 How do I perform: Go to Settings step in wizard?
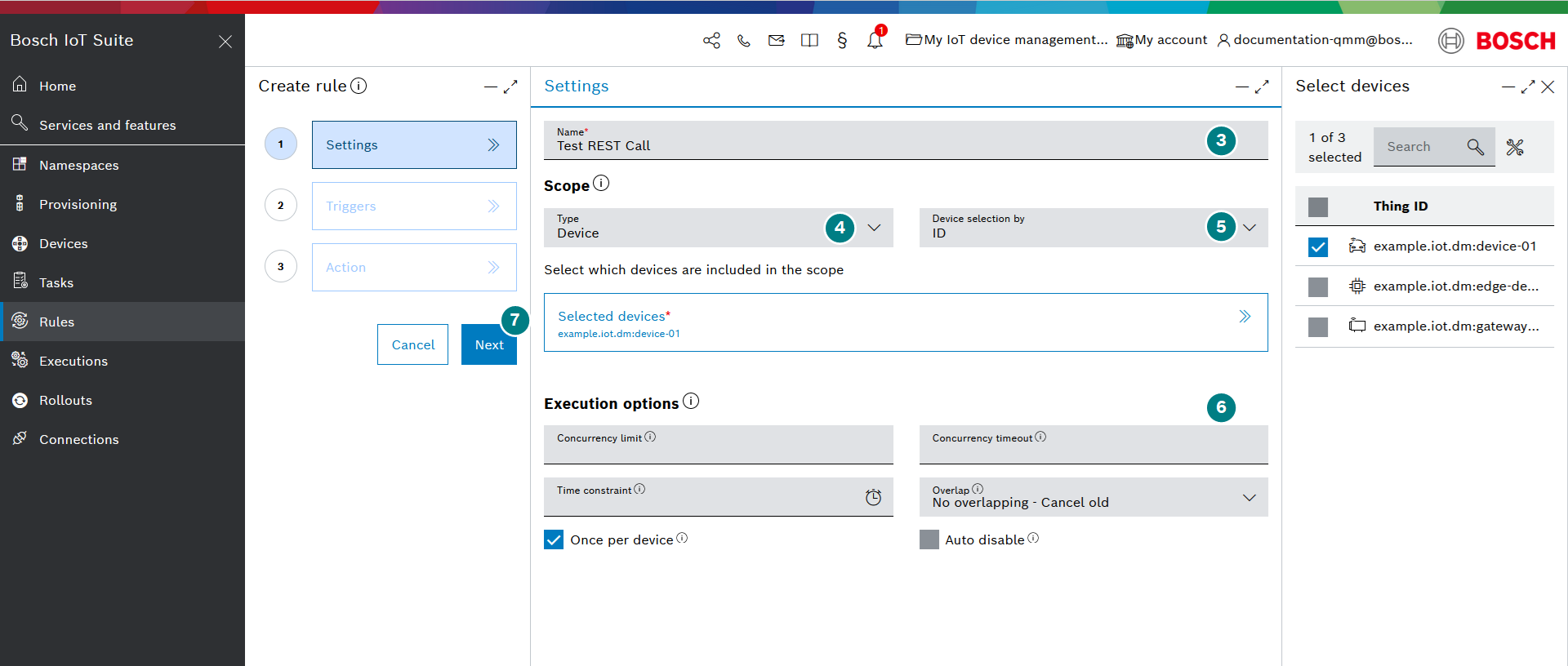pos(414,144)
